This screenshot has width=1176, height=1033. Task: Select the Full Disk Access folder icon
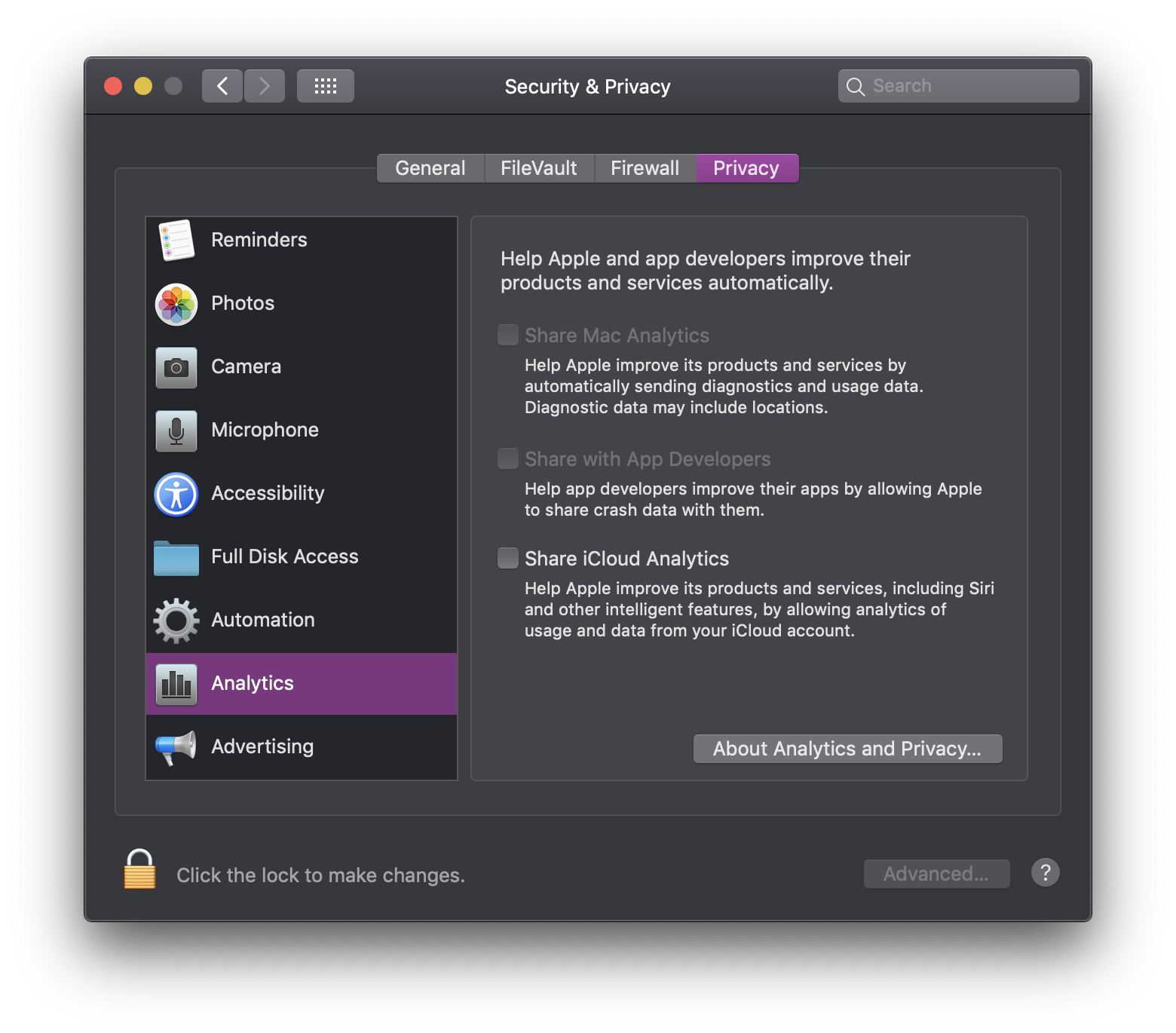pos(176,558)
